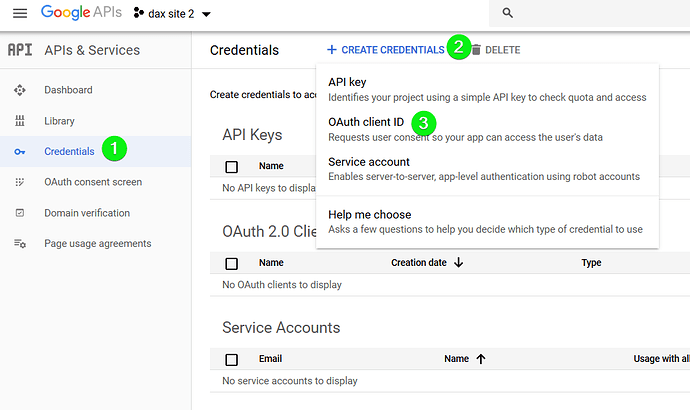Open Page usage agreements
This screenshot has width=690, height=410.
(x=98, y=243)
